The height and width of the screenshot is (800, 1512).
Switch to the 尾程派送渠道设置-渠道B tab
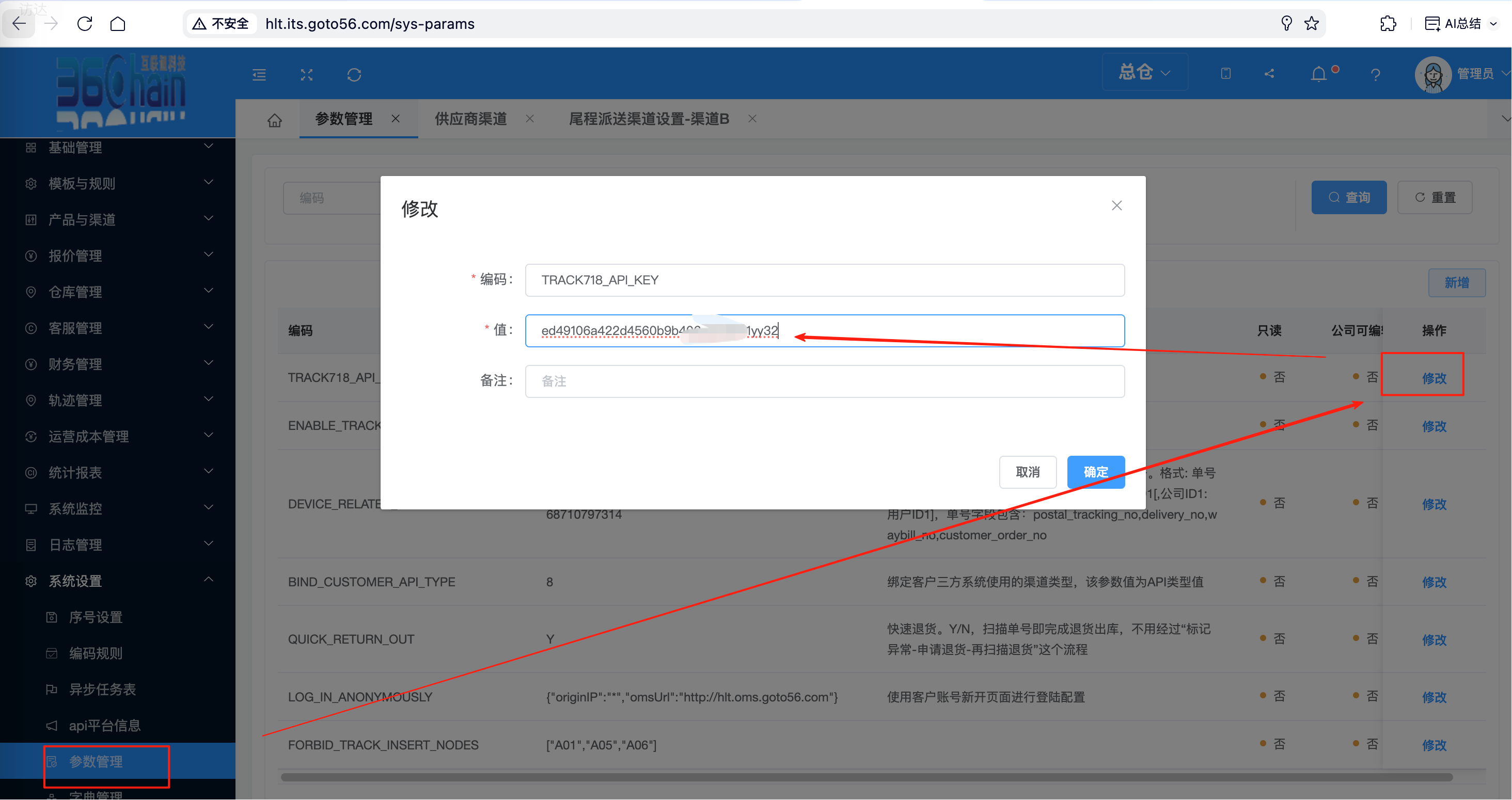point(649,119)
